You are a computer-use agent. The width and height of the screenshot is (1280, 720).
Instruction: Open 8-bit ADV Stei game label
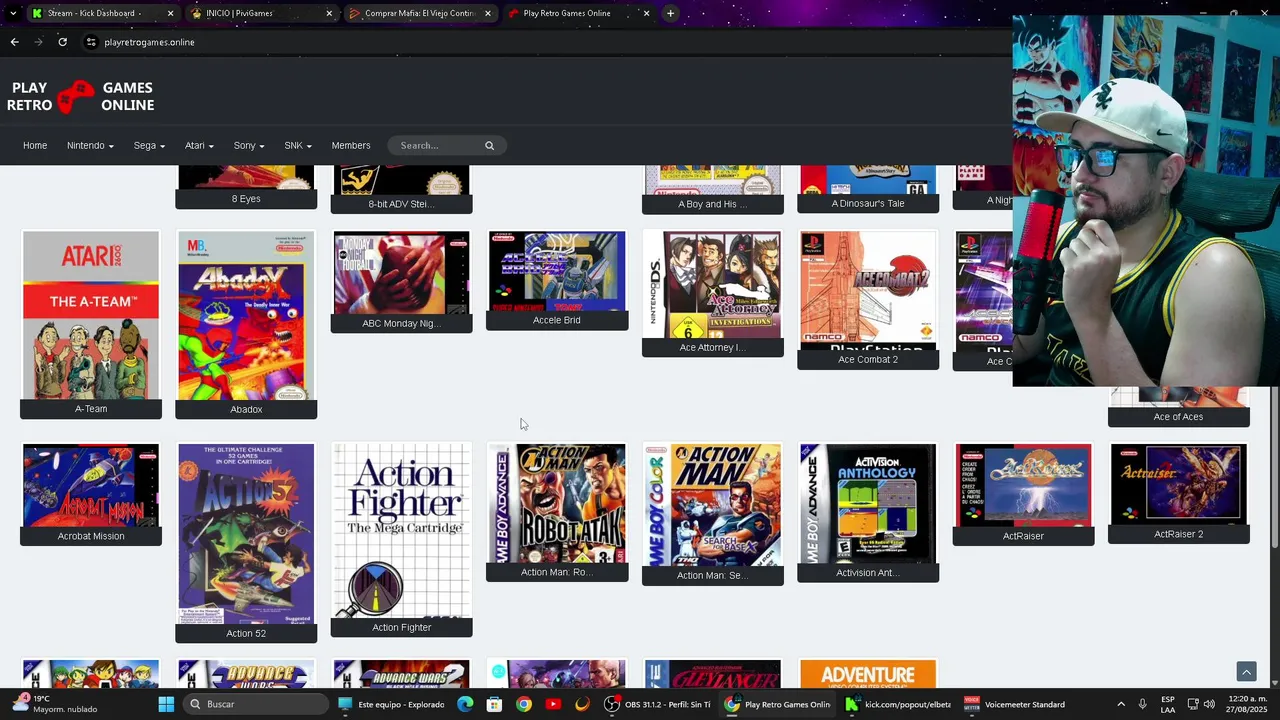point(401,204)
